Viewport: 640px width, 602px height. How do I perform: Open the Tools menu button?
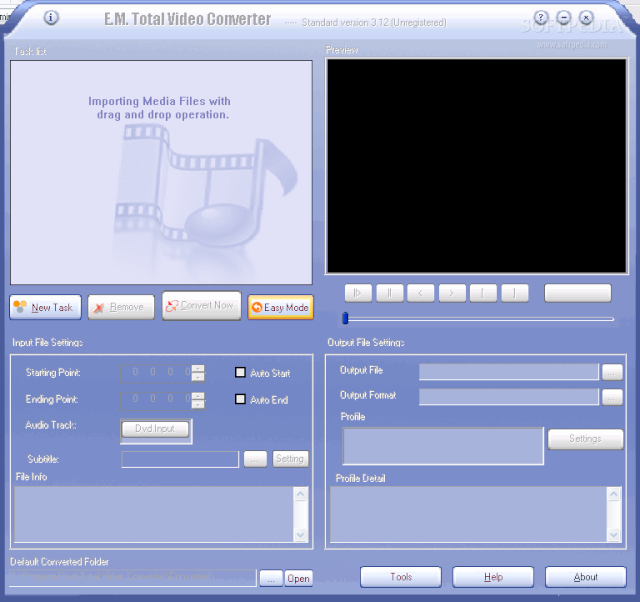pos(401,577)
